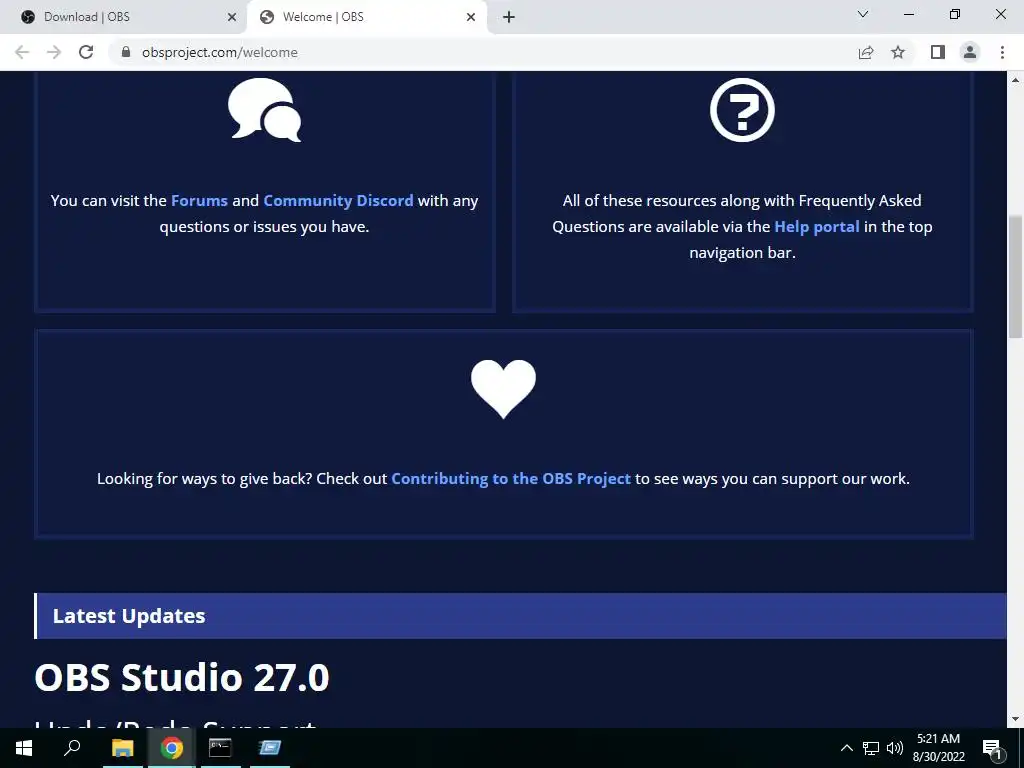This screenshot has height=768, width=1024.
Task: Go forward to the next page
Action: pyautogui.click(x=54, y=52)
